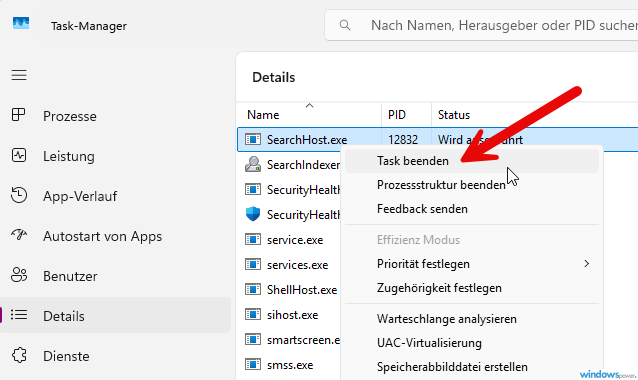Image resolution: width=638 pixels, height=380 pixels.
Task: Open the hamburger navigation menu
Action: coord(19,75)
